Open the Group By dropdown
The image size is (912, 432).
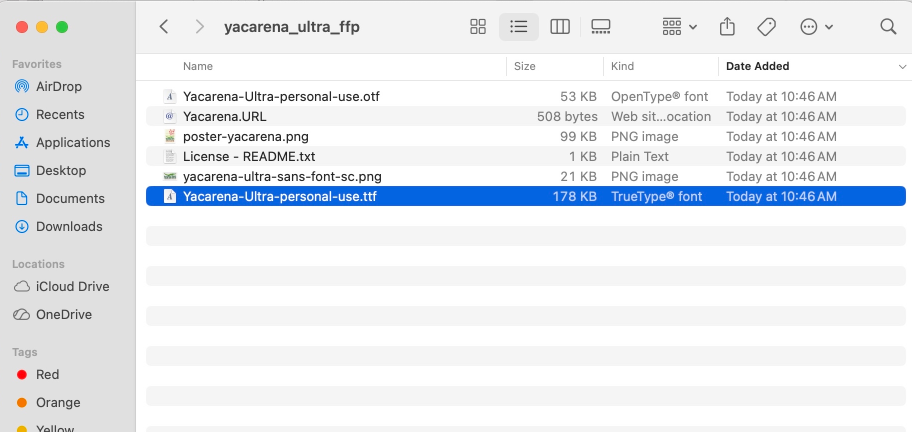[679, 26]
